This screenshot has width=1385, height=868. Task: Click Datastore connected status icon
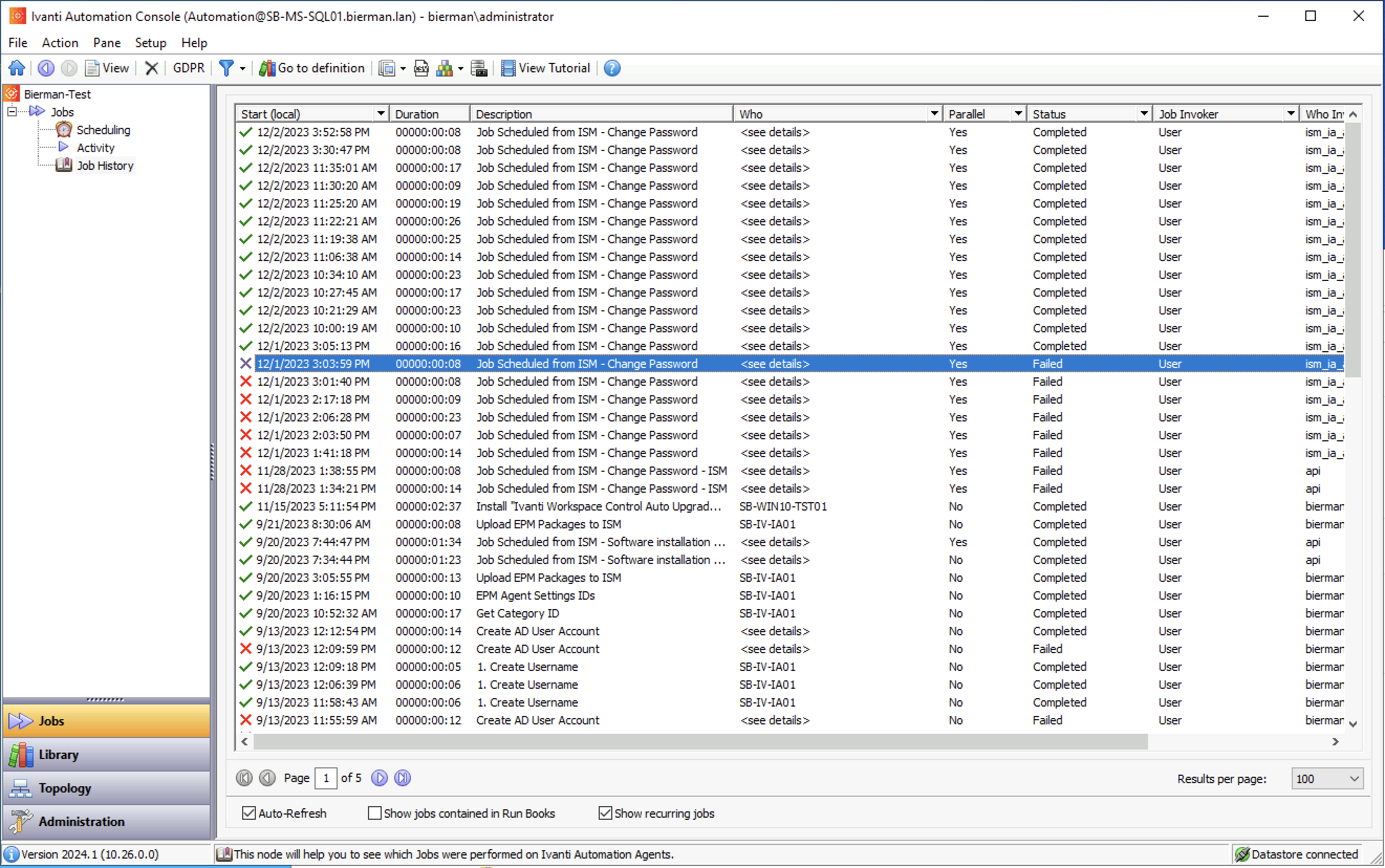point(1242,854)
